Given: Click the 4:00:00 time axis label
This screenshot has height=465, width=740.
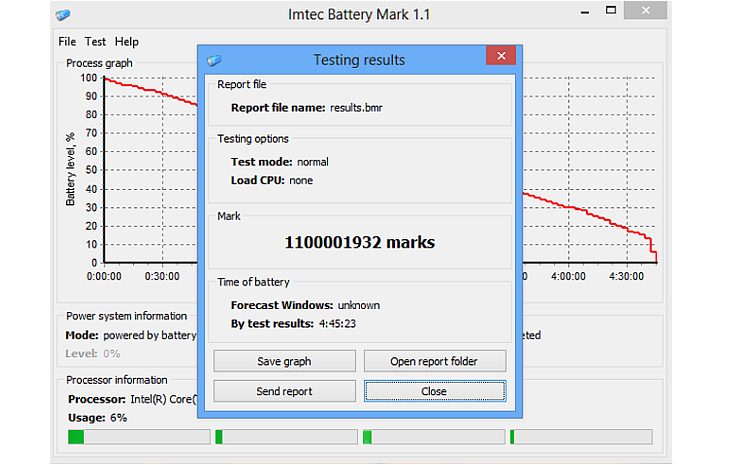Looking at the screenshot, I should point(568,276).
